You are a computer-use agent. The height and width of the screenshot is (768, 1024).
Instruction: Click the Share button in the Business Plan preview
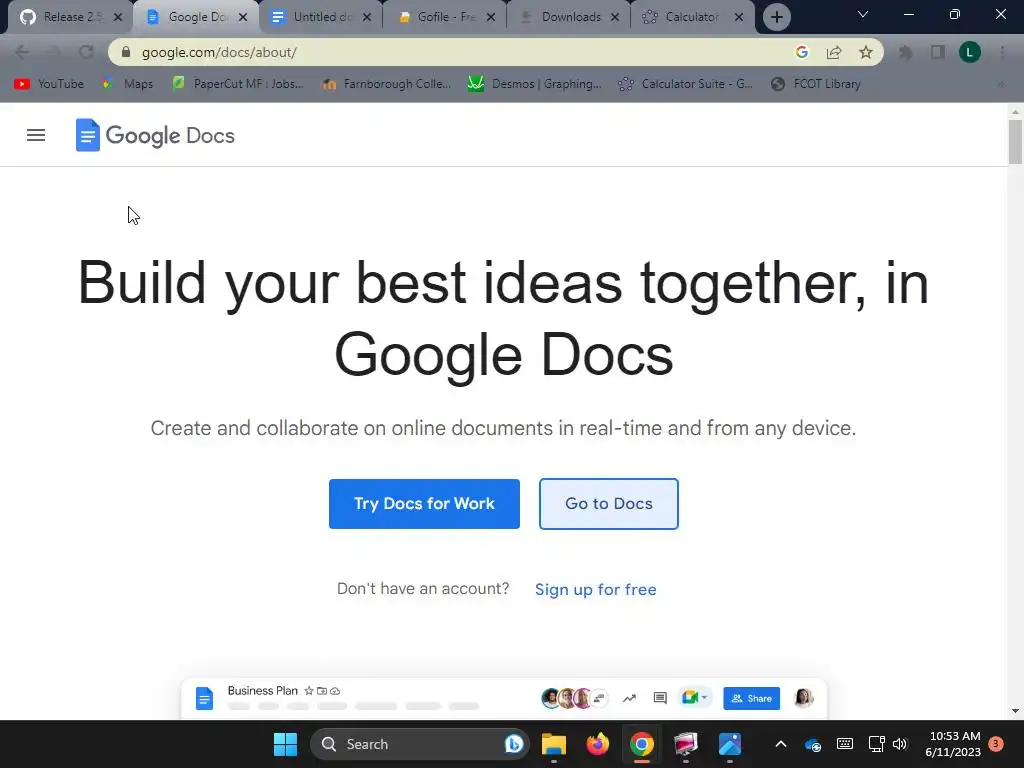[x=751, y=698]
